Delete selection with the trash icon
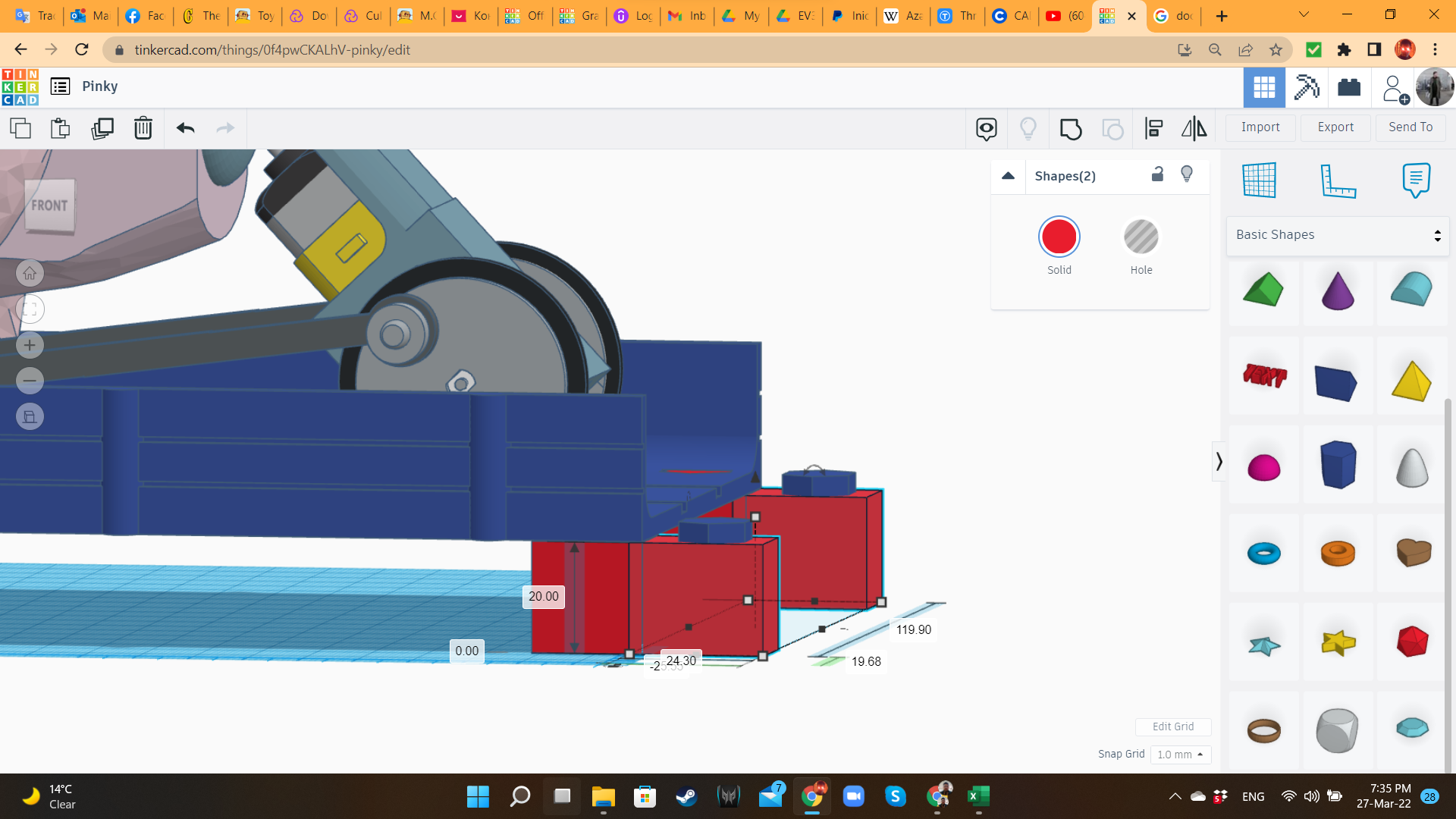 (143, 128)
